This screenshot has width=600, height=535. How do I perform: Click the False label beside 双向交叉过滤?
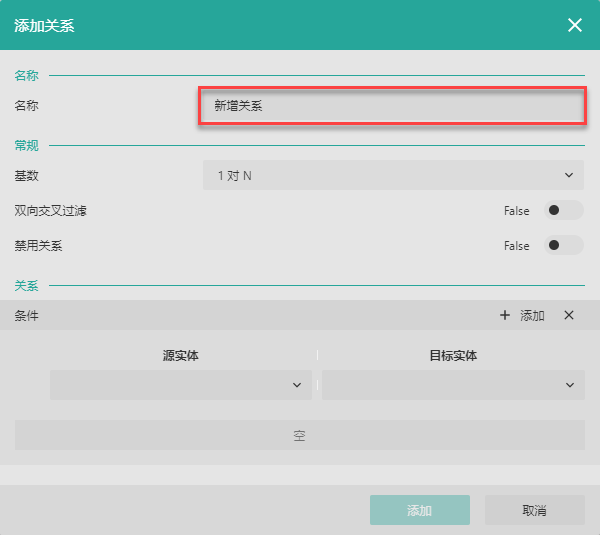click(x=516, y=211)
